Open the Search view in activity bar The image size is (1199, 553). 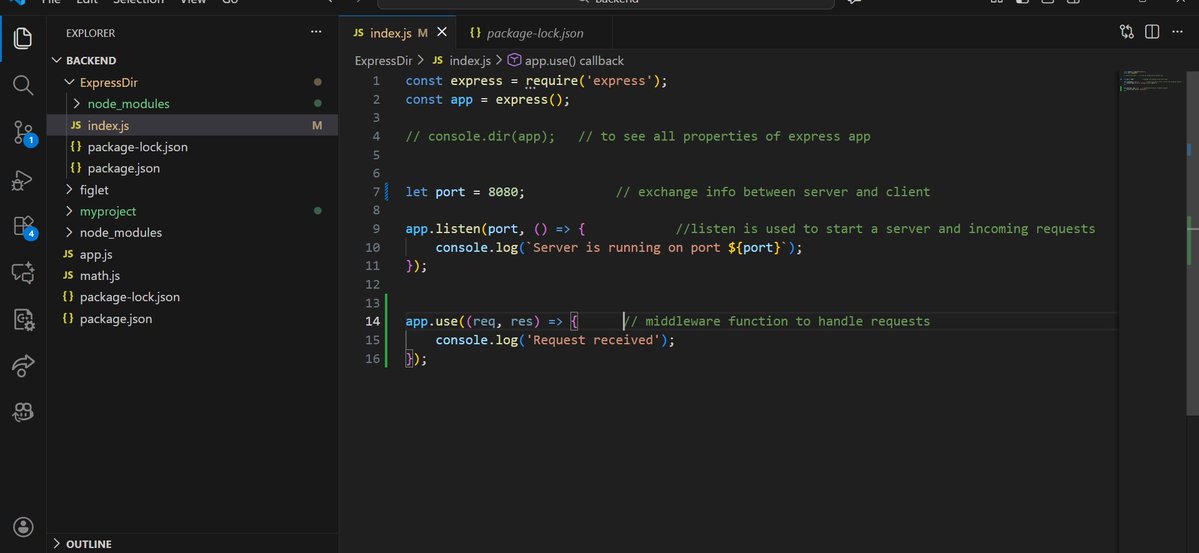click(x=23, y=85)
